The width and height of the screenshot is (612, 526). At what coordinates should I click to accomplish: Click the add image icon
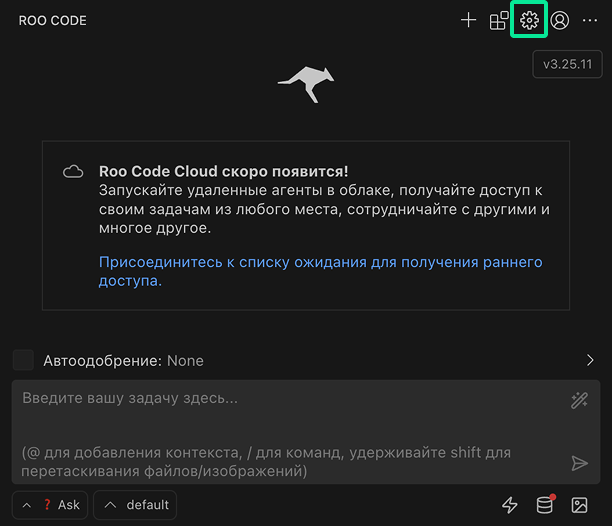pyautogui.click(x=579, y=505)
